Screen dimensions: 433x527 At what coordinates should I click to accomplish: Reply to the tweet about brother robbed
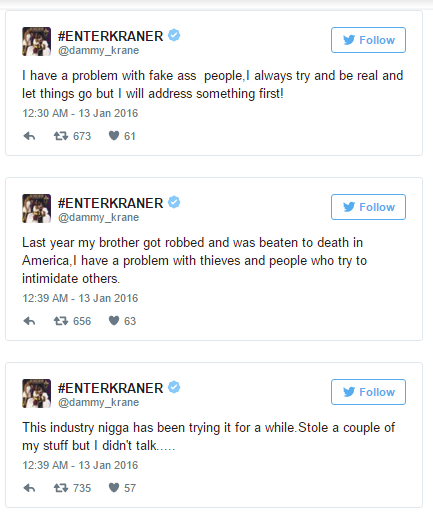[x=29, y=321]
